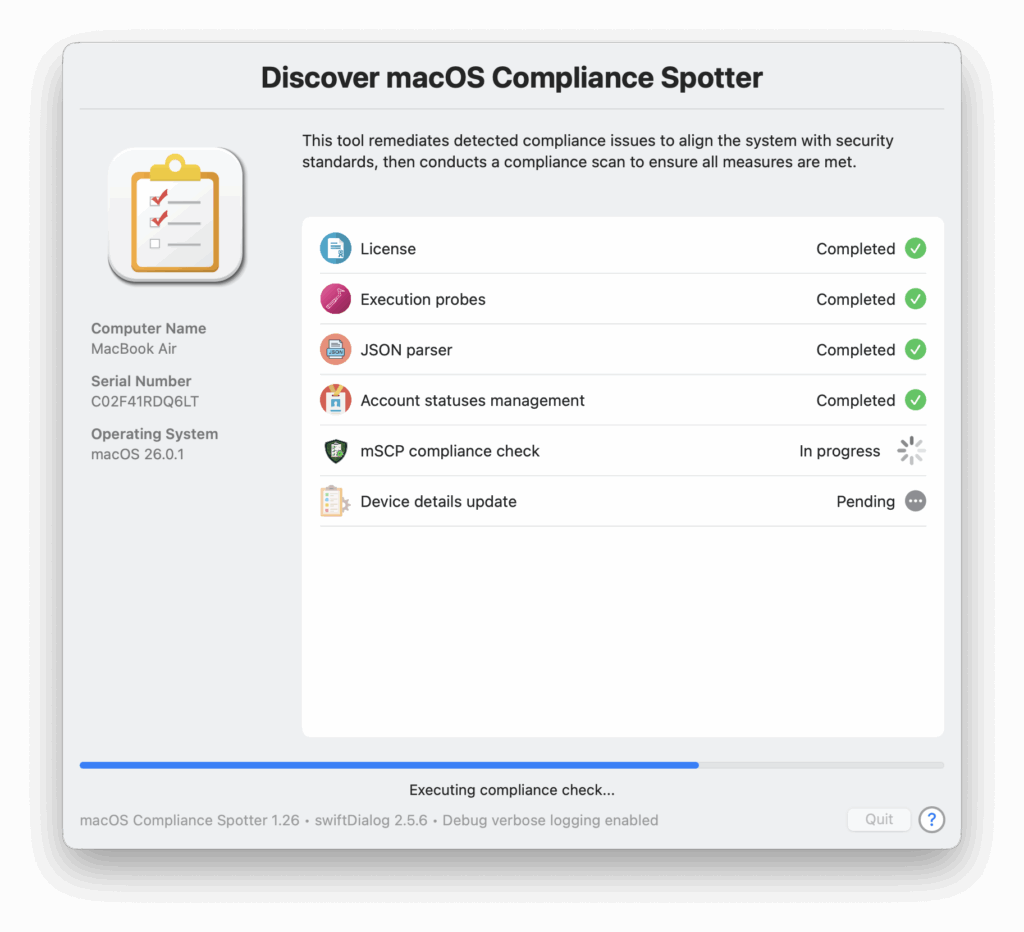Click the gray pending ellipsis indicator

point(915,502)
